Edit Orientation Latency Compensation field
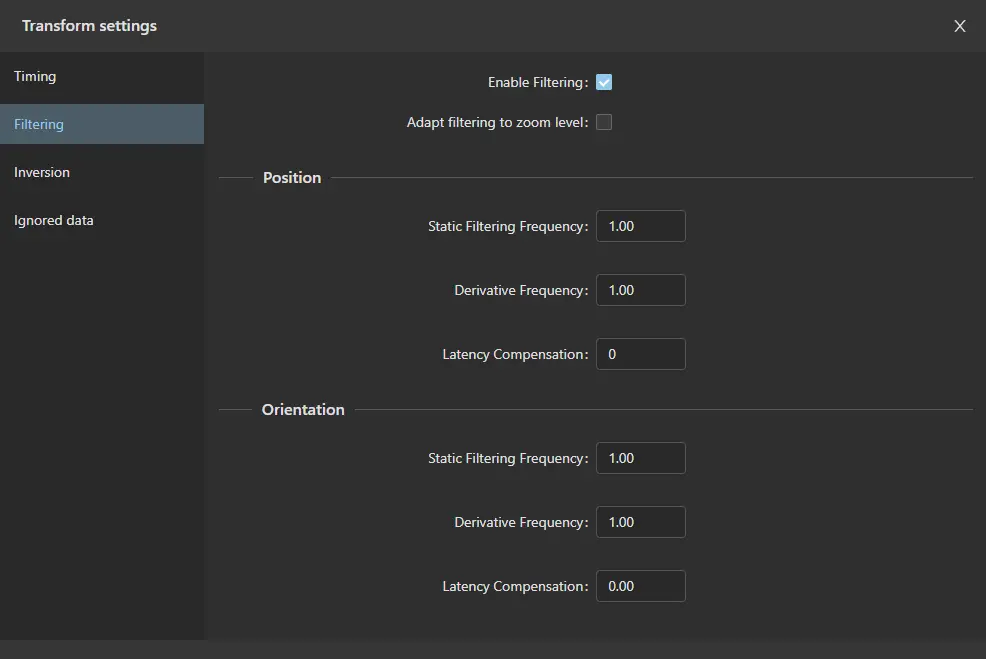 [640, 586]
